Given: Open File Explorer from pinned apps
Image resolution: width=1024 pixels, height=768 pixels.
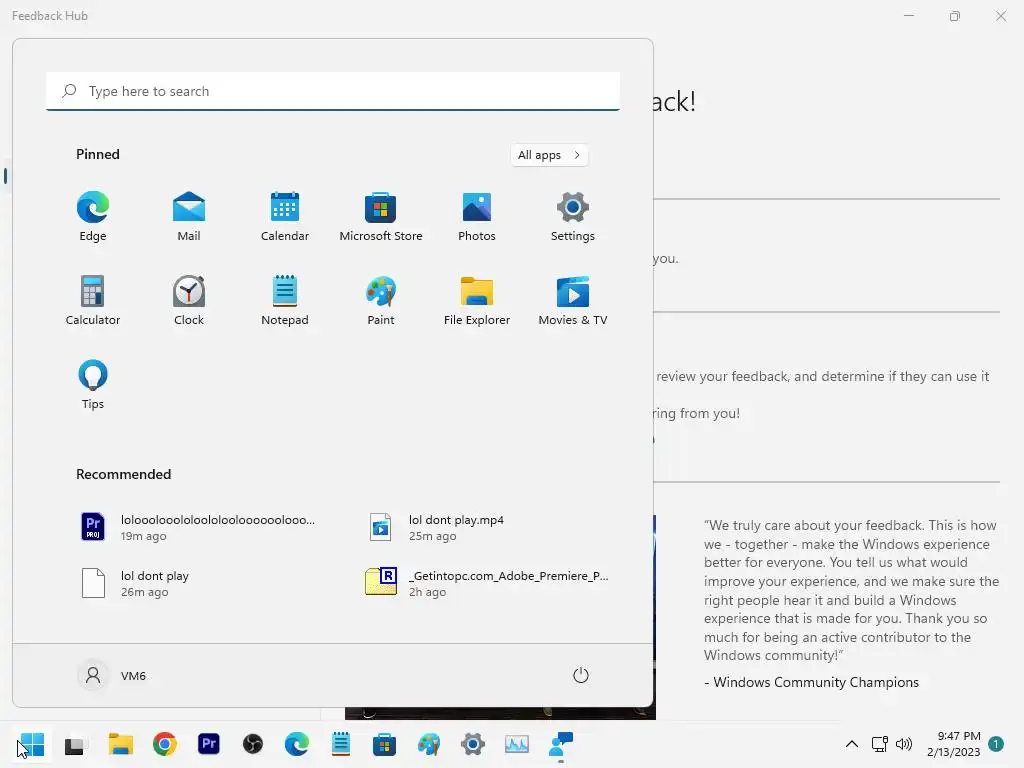Looking at the screenshot, I should tap(477, 300).
